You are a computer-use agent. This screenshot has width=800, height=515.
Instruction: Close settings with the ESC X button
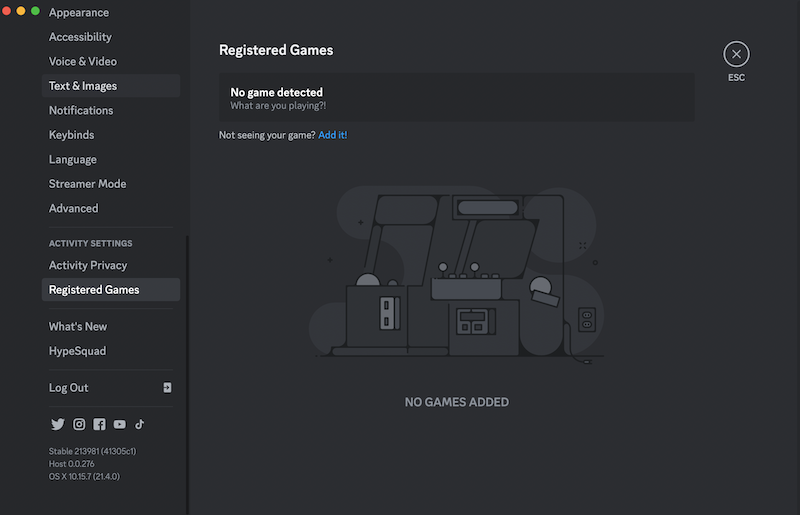pyautogui.click(x=736, y=54)
